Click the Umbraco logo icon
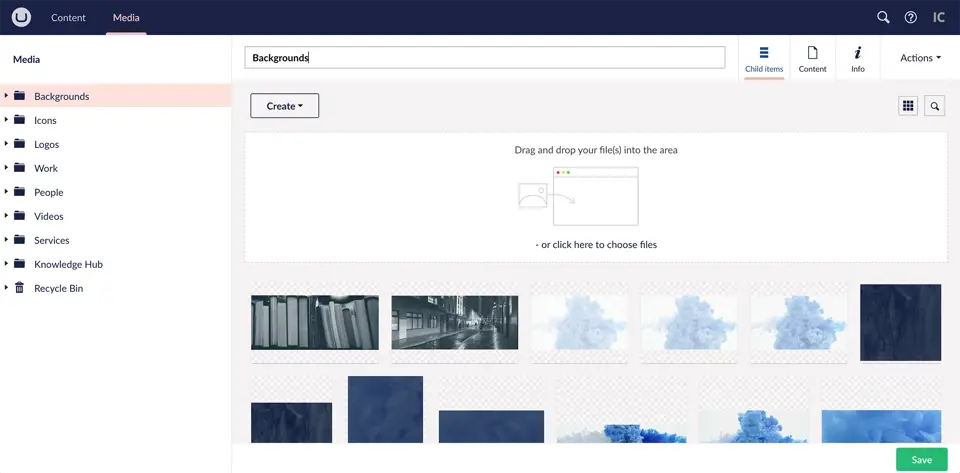 pyautogui.click(x=21, y=17)
